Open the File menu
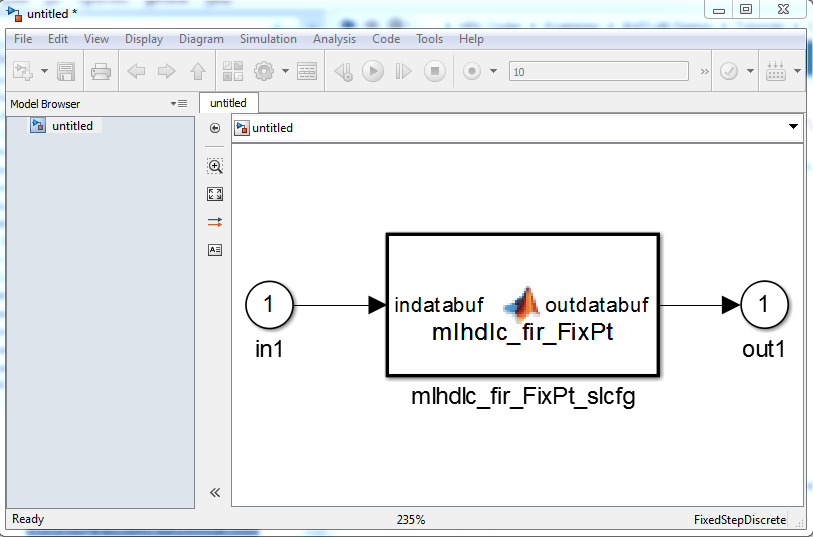 (x=23, y=39)
